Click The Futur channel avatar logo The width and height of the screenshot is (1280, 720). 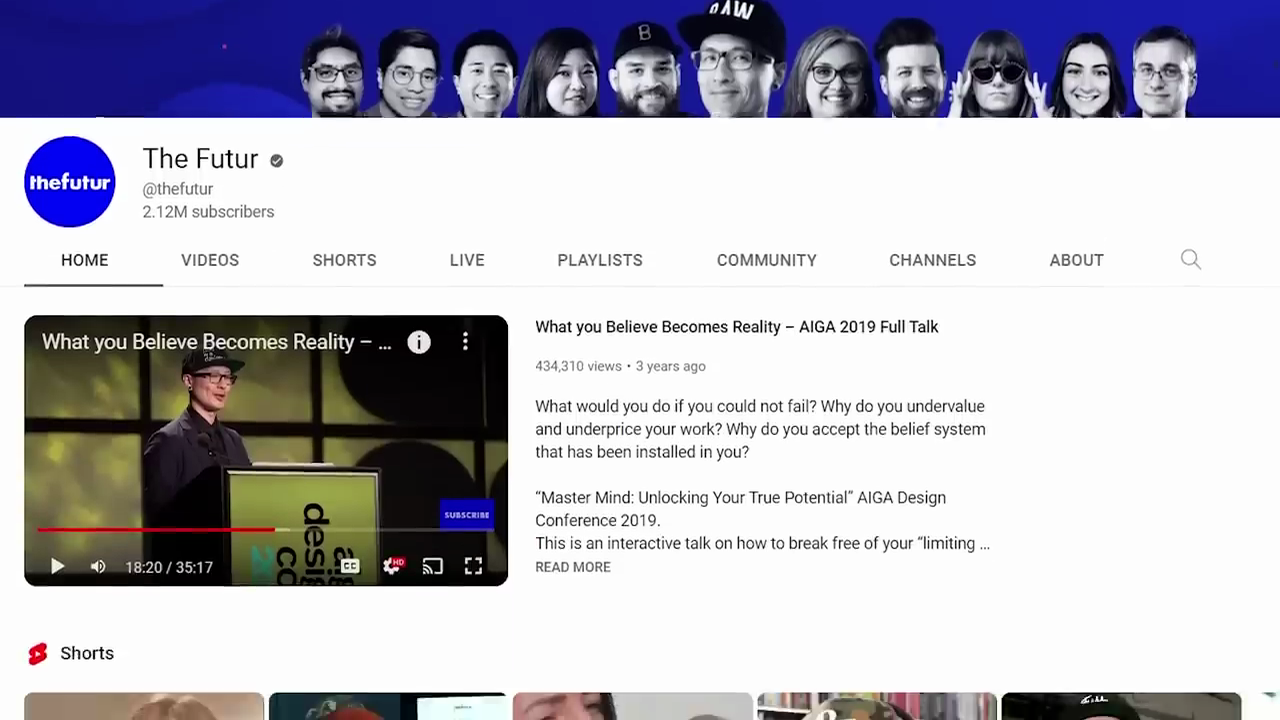click(x=70, y=182)
